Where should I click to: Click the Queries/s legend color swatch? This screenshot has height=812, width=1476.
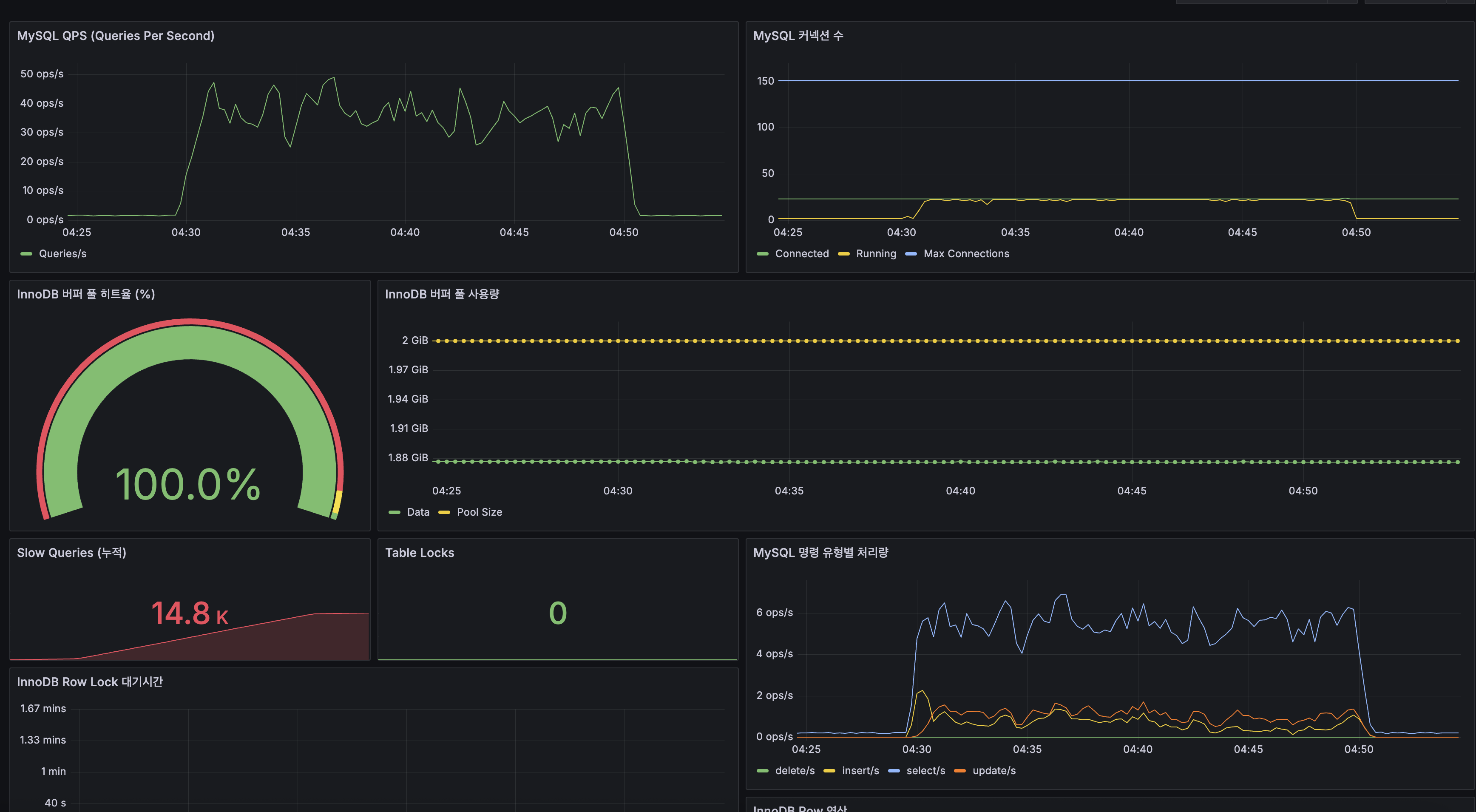(x=26, y=254)
